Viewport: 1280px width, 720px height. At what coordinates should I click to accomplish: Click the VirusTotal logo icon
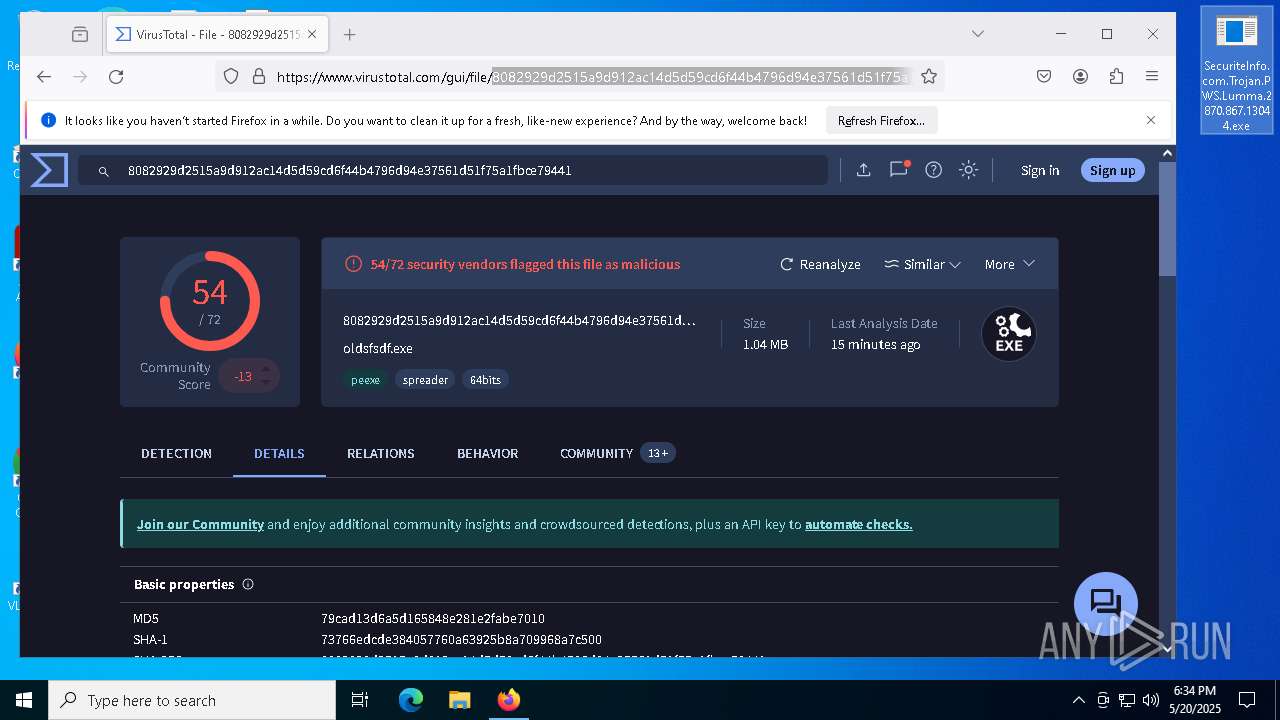coord(49,170)
